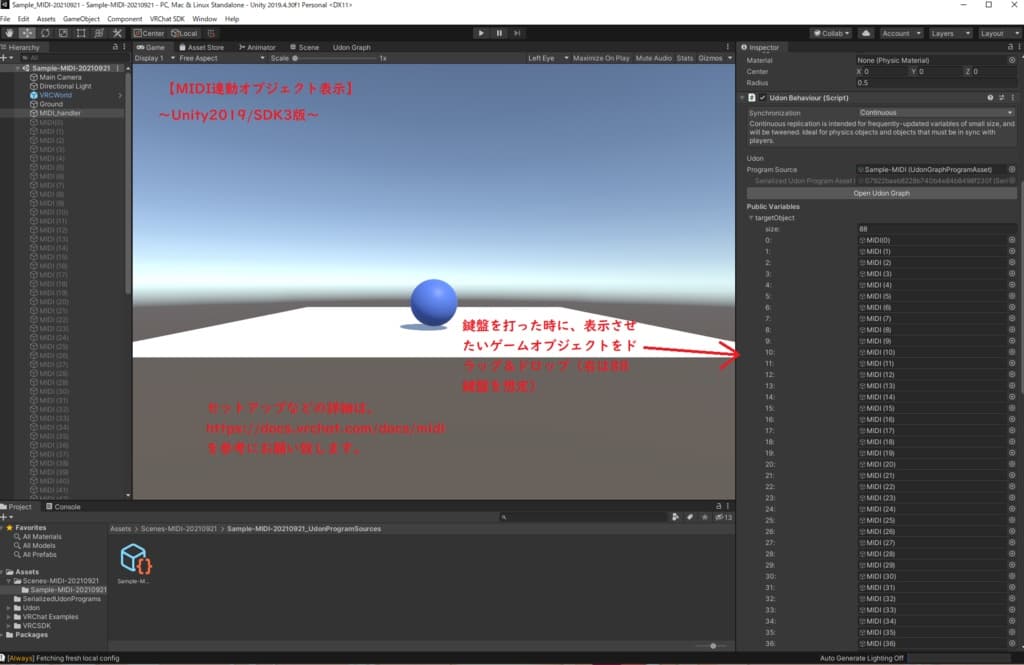Click object picker for Physic Material field
This screenshot has height=665, width=1024.
pyautogui.click(x=1011, y=60)
